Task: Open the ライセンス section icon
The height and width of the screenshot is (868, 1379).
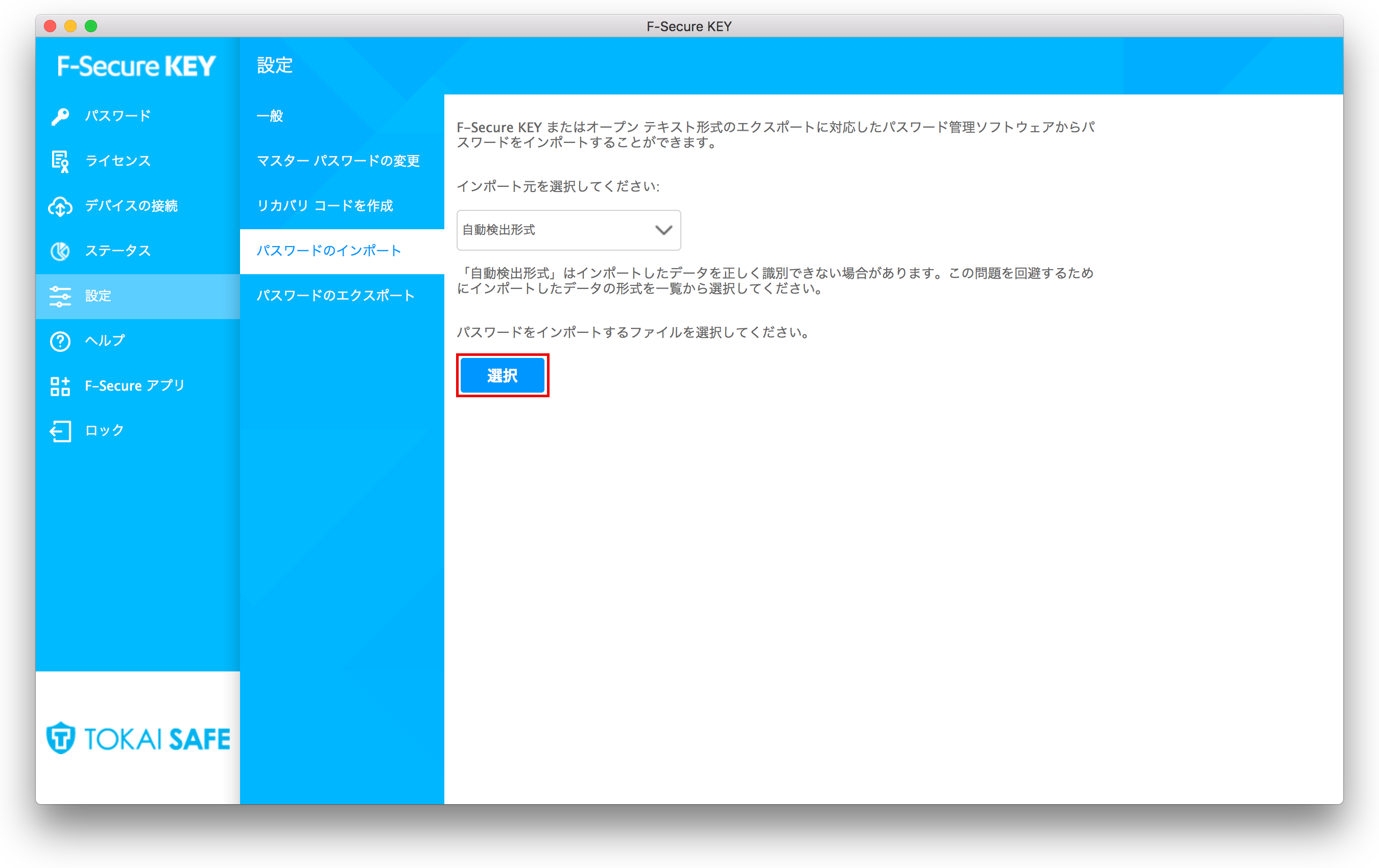Action: click(60, 161)
